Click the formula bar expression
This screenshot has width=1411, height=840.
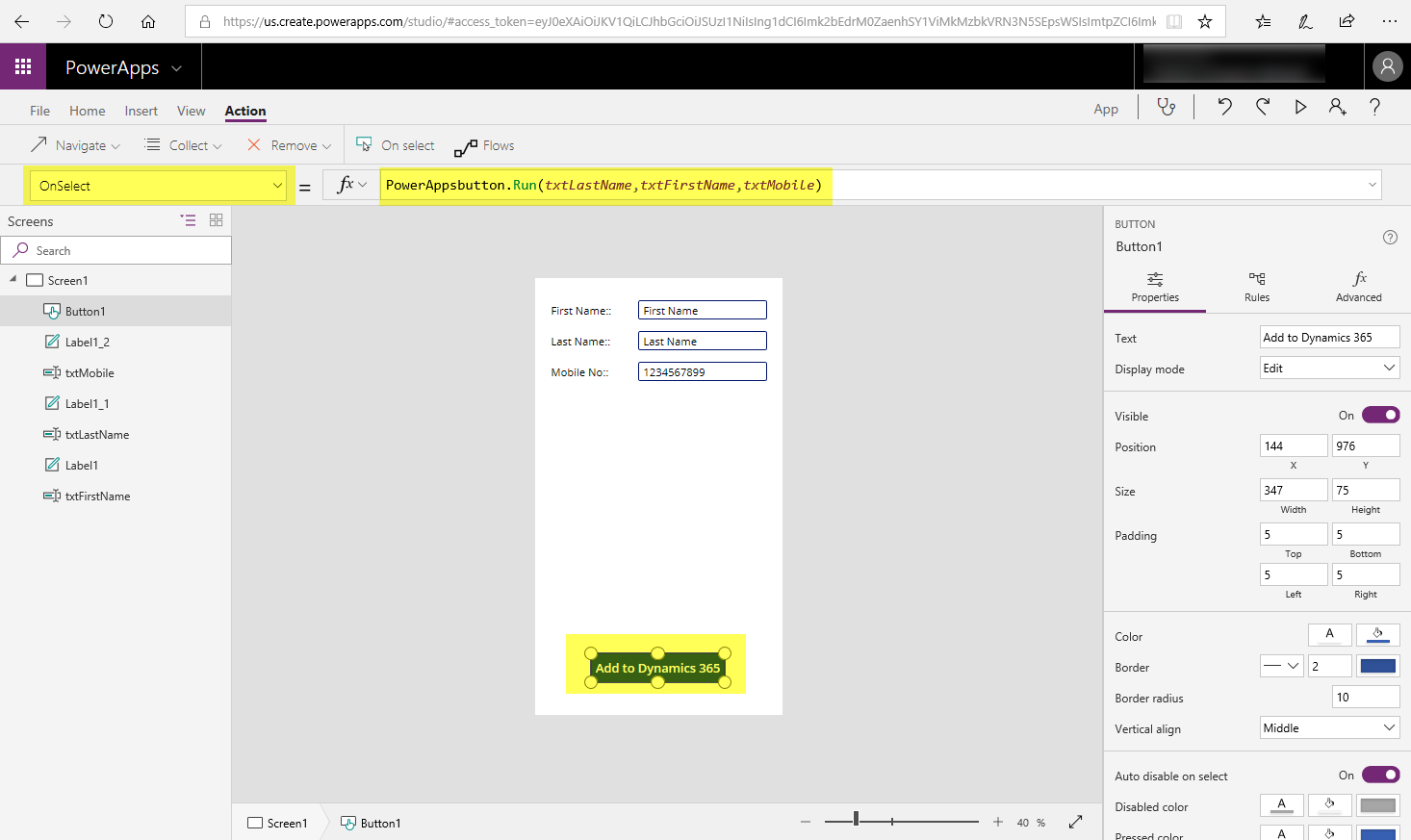pos(603,185)
